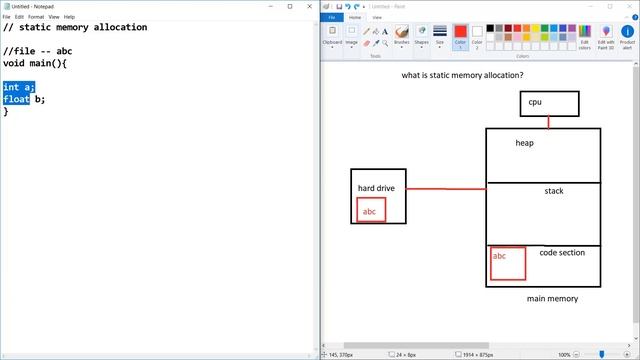Click the Paint vertical scroll down arrow
The image size is (640, 360).
pos(636,338)
